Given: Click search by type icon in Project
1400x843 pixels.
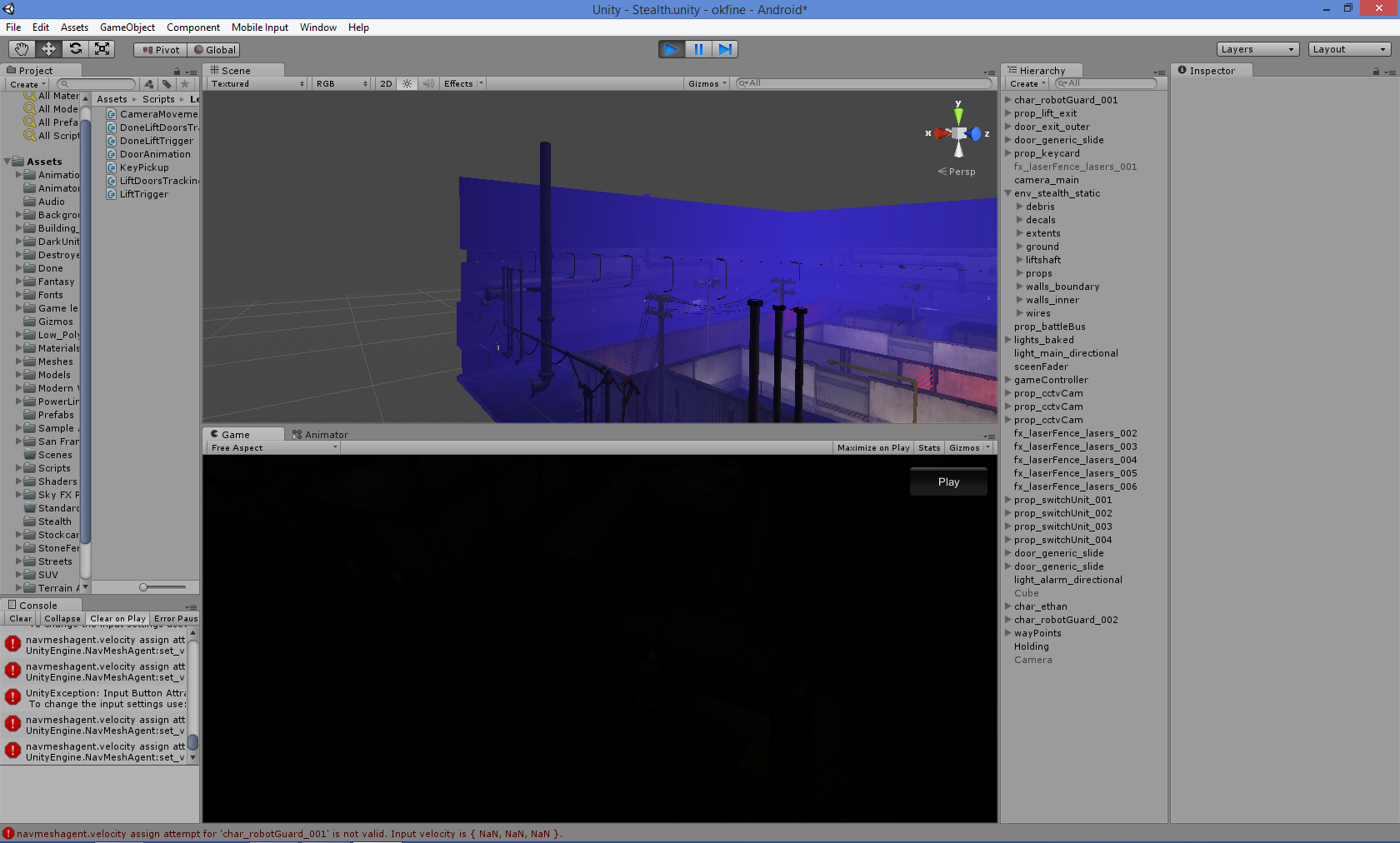Looking at the screenshot, I should point(148,84).
